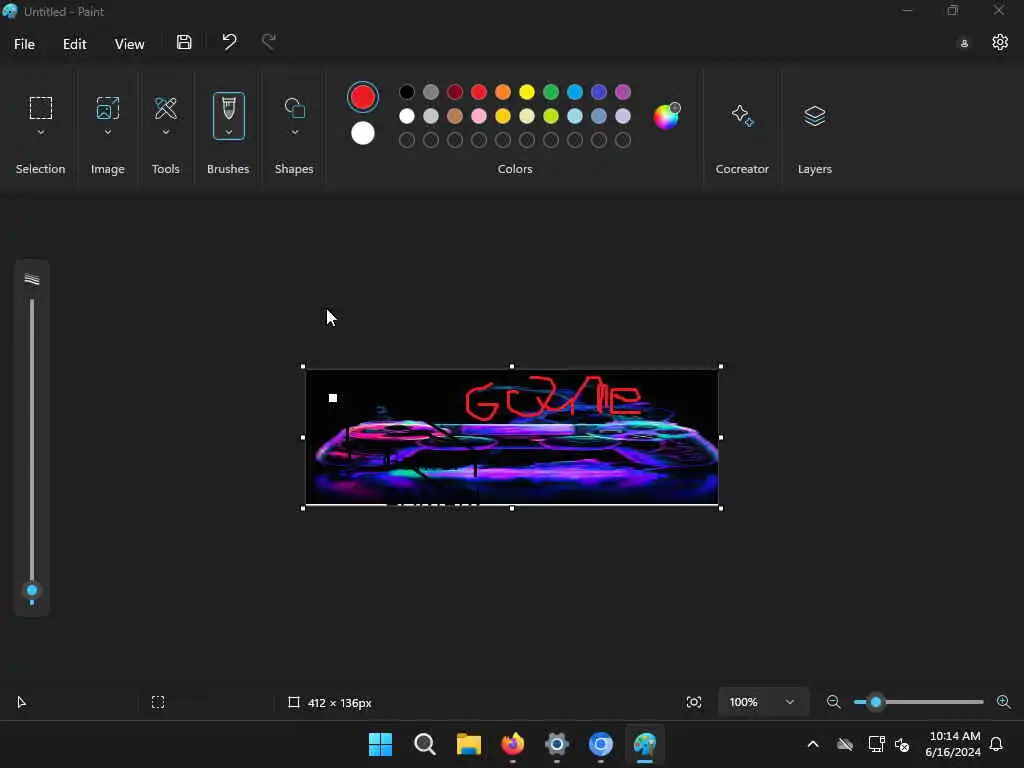
Task: Click the Colors group label
Action: tap(515, 169)
